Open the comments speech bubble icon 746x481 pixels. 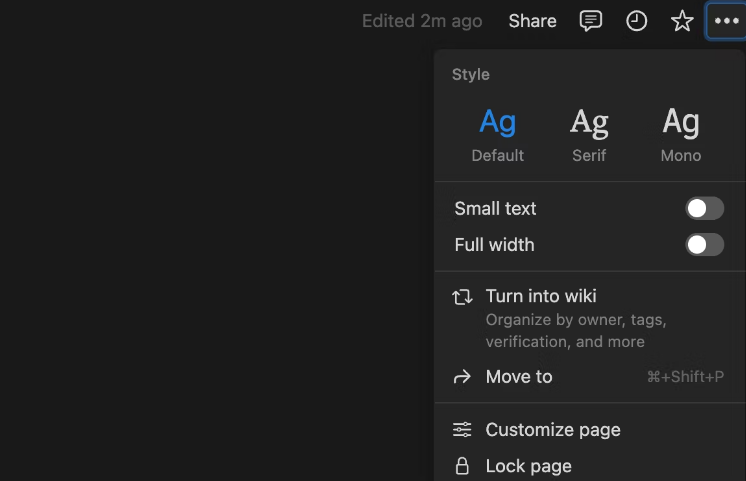590,21
